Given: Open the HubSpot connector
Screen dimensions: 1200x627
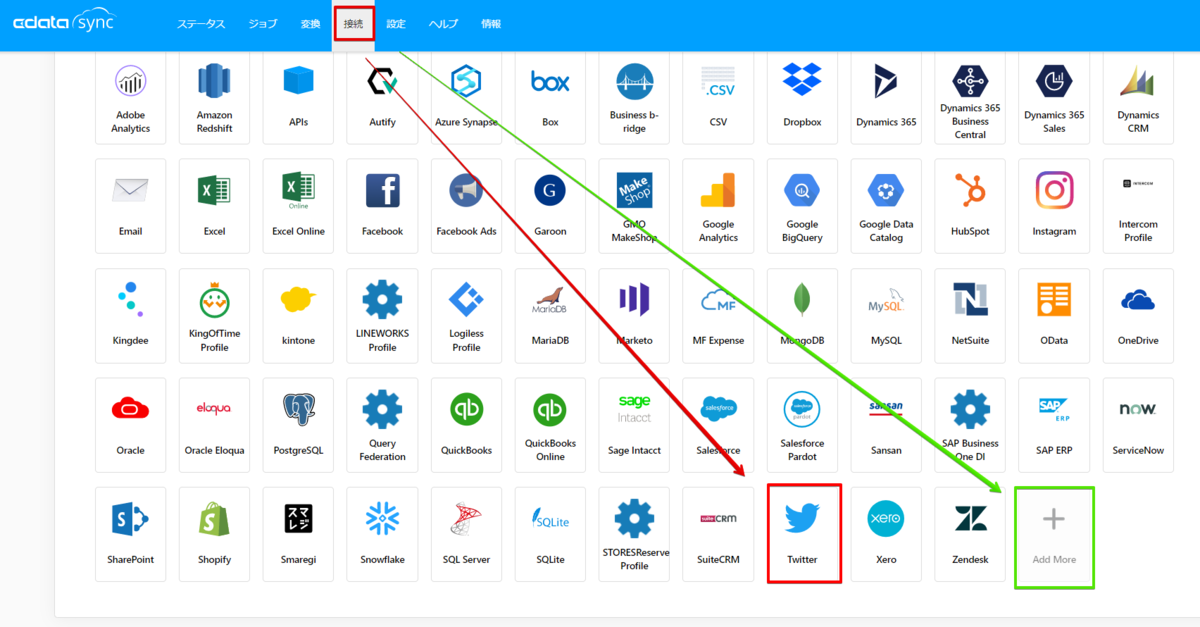Looking at the screenshot, I should [971, 206].
